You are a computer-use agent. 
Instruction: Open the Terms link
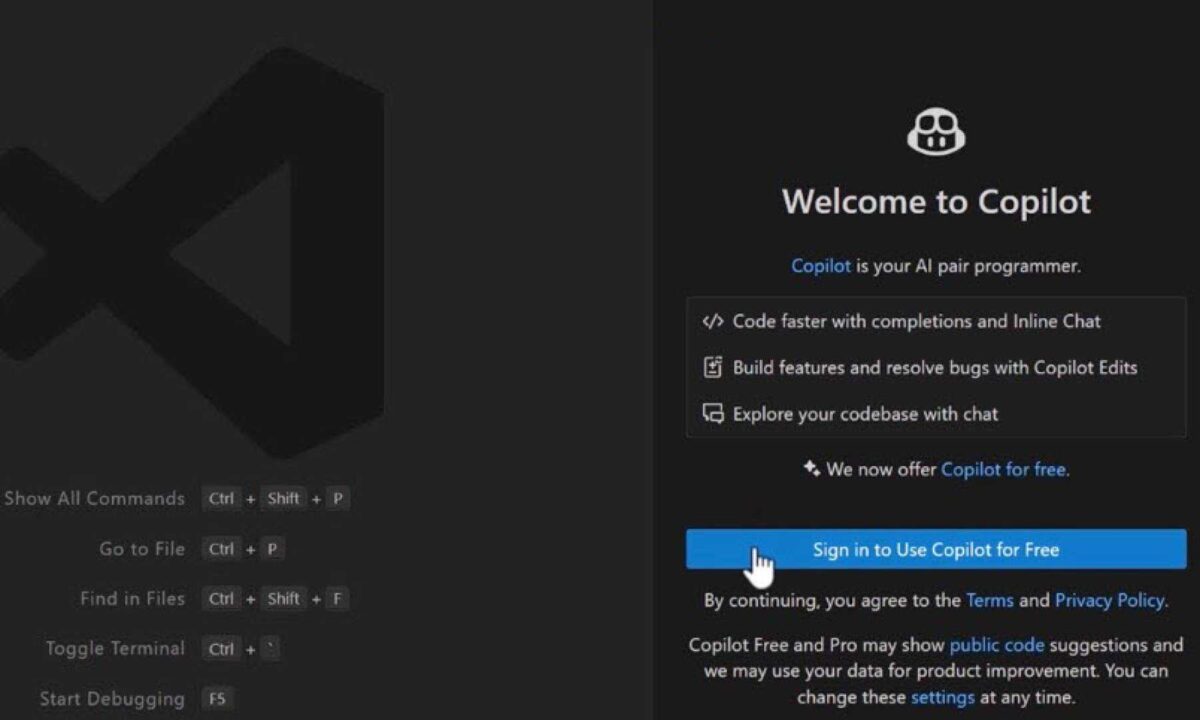click(989, 600)
